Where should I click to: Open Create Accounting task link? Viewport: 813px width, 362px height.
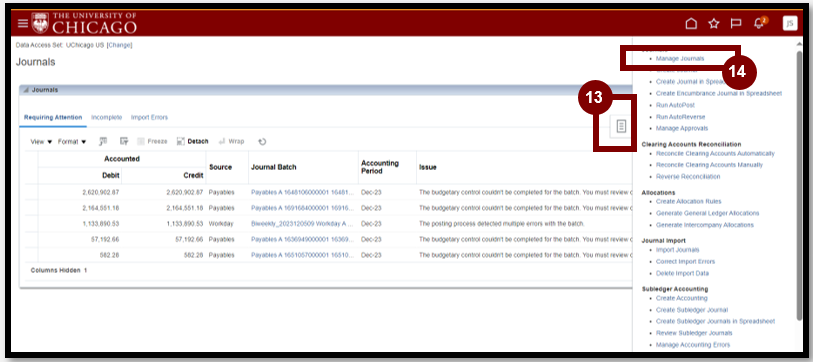tap(681, 298)
